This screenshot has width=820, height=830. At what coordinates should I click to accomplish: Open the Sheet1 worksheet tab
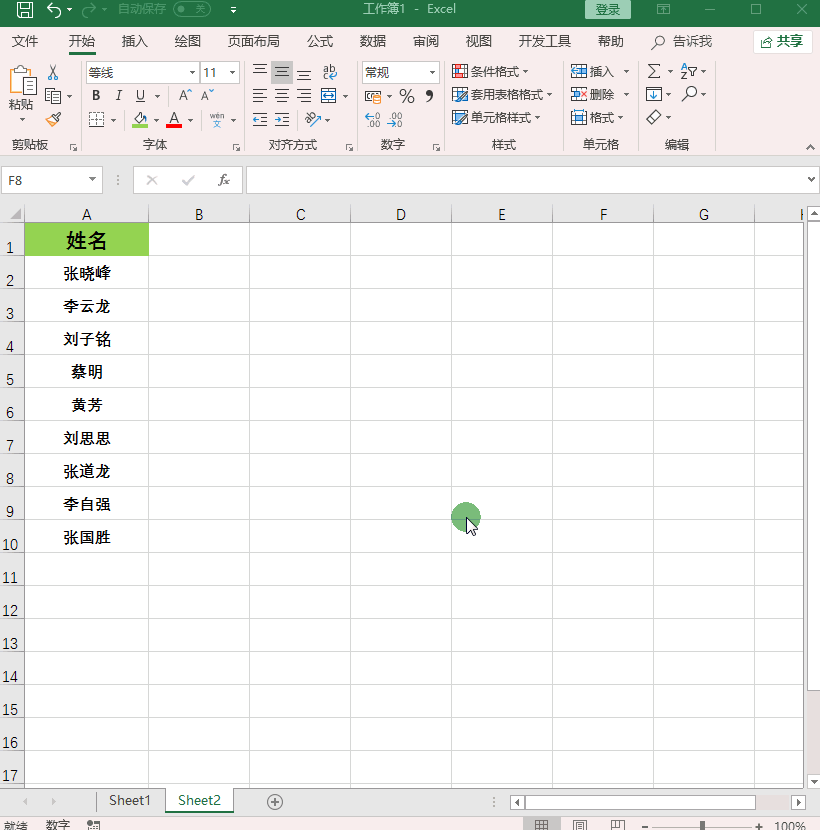pos(130,800)
